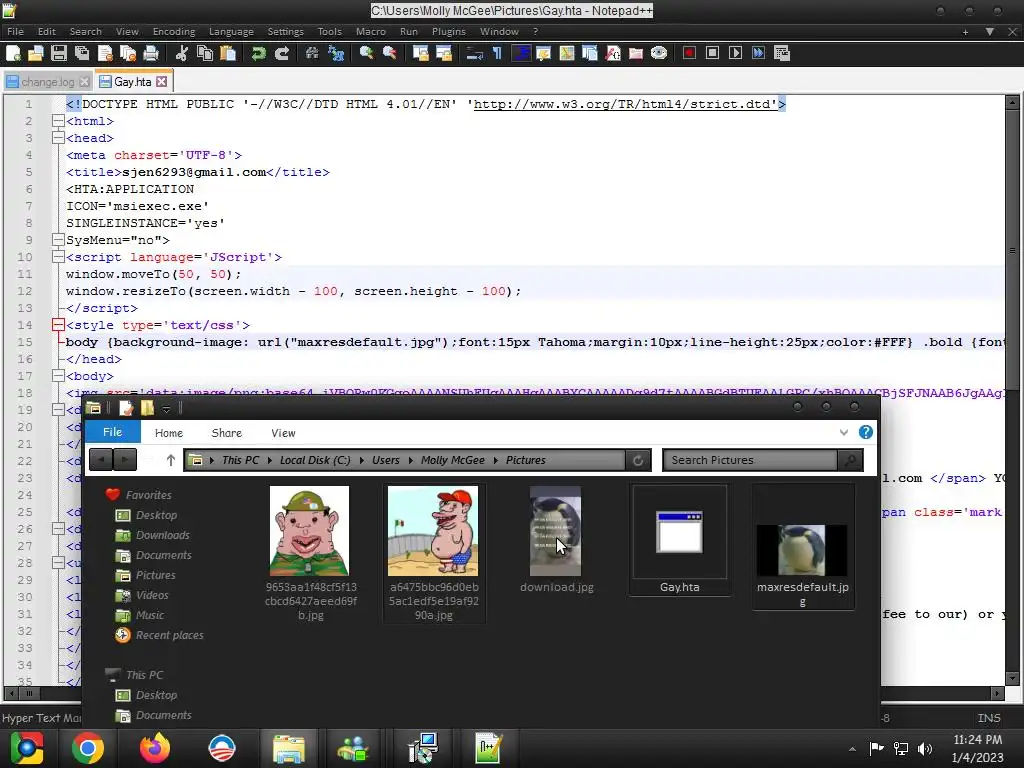This screenshot has height=768, width=1024.
Task: Select the Gay.hta file in Explorer
Action: pyautogui.click(x=679, y=541)
